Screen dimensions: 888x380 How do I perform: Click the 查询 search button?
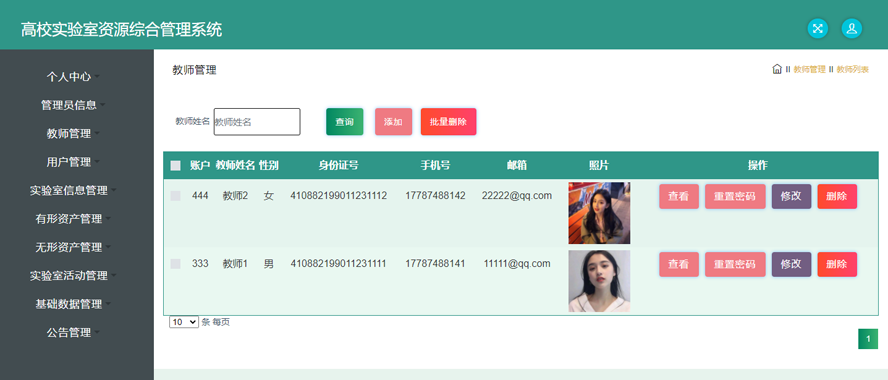pos(344,122)
